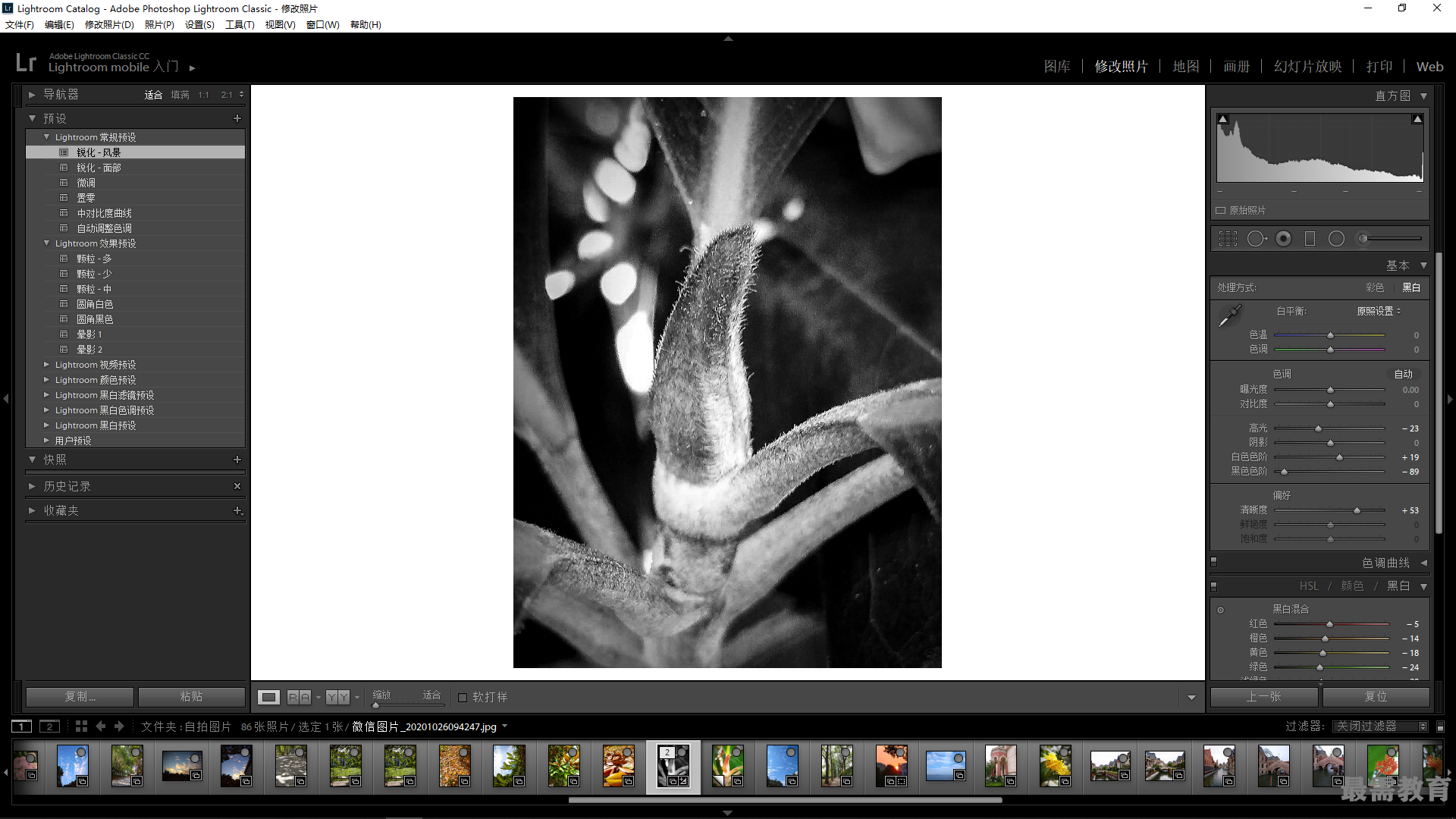Collapse the Histogram panel

[x=1423, y=96]
